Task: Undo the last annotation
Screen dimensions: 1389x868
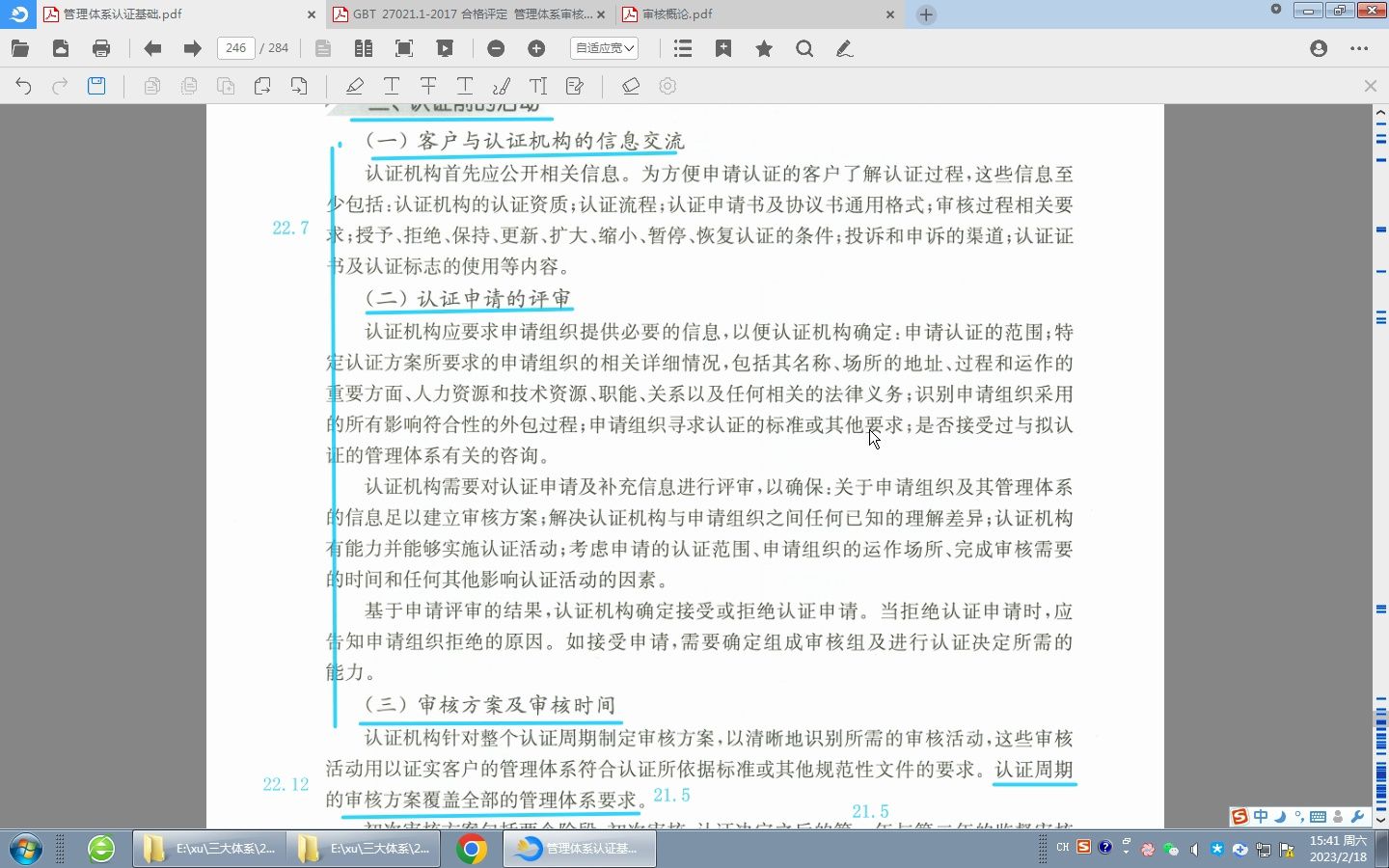Action: coord(22,86)
